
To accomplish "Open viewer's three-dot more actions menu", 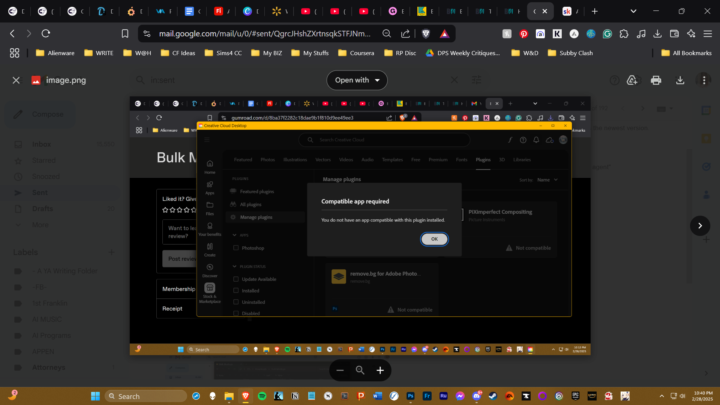I will click(x=704, y=80).
